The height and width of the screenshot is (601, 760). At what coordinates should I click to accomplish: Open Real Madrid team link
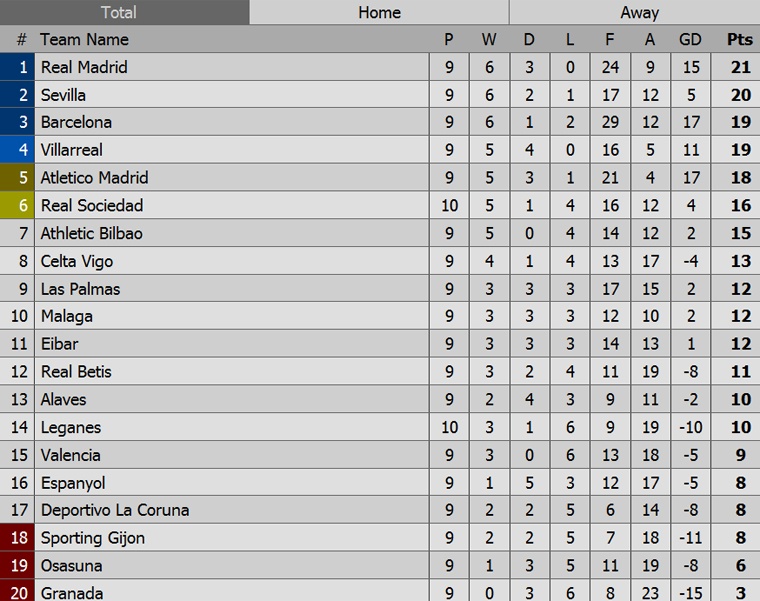pyautogui.click(x=84, y=68)
